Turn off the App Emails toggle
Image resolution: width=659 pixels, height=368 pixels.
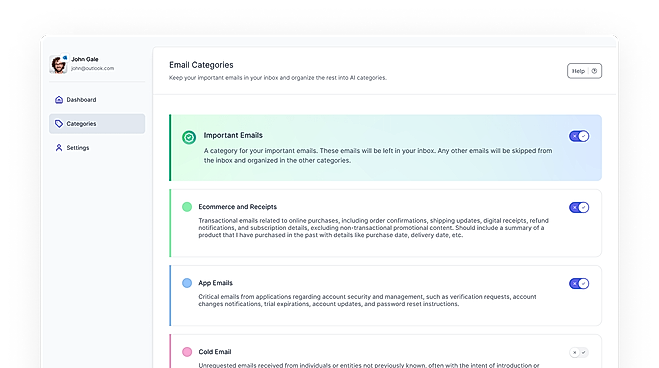(x=579, y=284)
